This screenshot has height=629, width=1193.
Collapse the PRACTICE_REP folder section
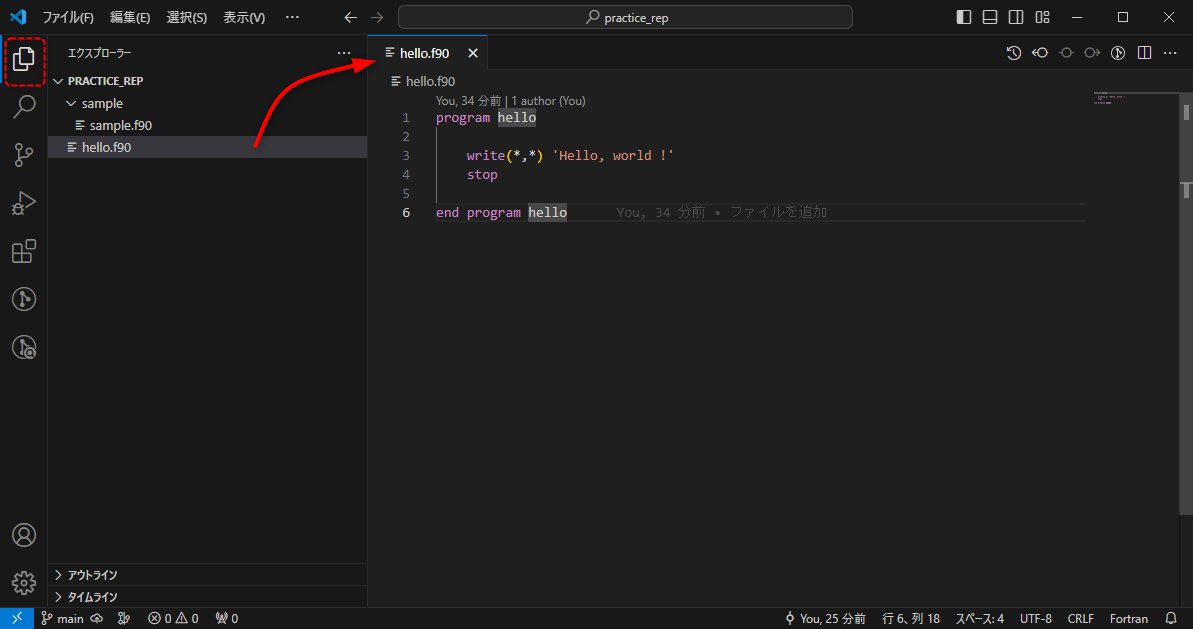tap(207, 81)
